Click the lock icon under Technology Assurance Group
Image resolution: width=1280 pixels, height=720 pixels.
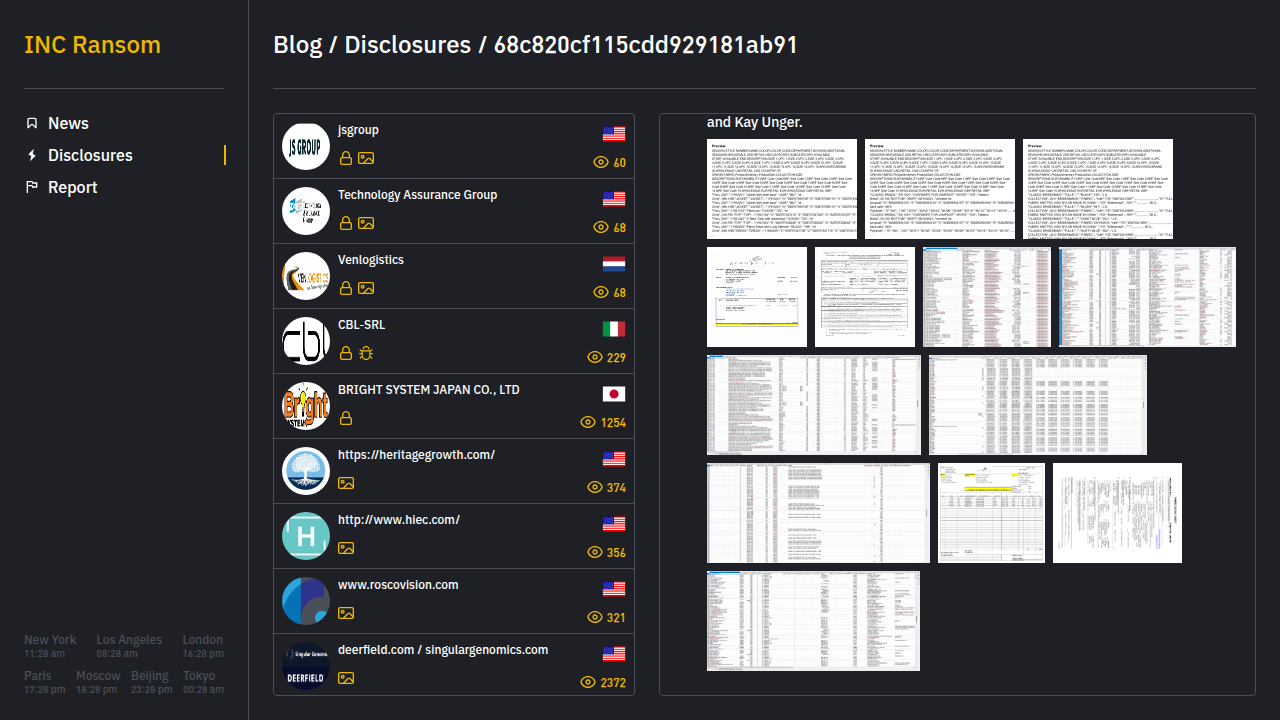click(346, 223)
